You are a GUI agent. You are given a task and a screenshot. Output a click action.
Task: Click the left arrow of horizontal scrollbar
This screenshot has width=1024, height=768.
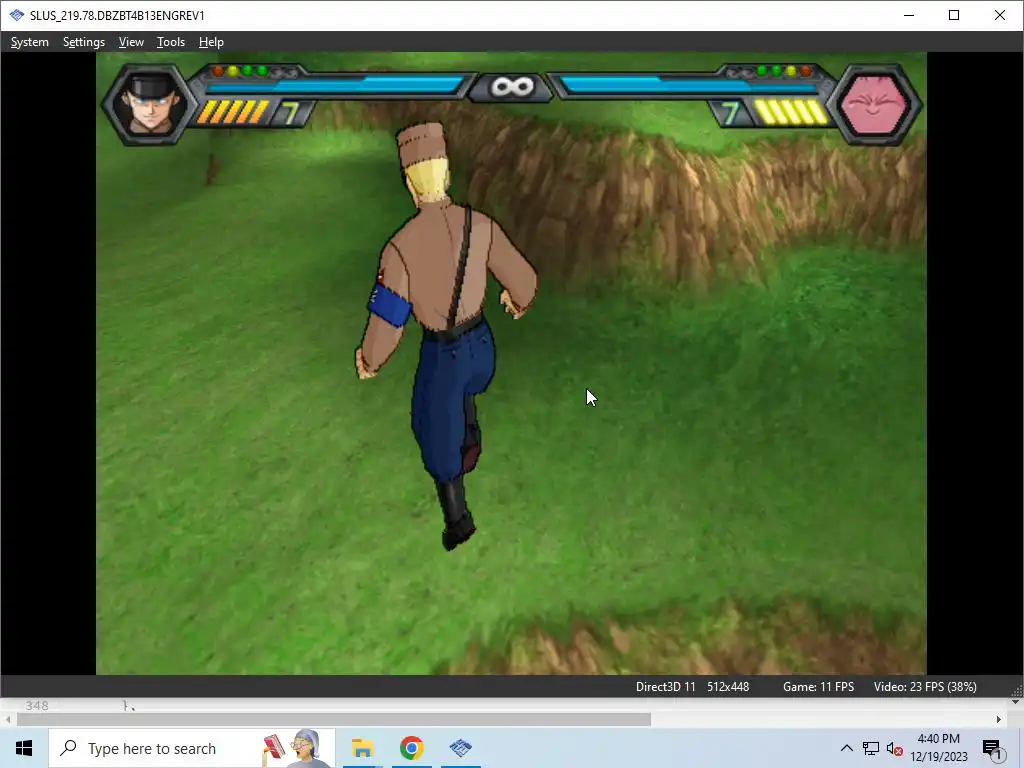(x=8, y=720)
